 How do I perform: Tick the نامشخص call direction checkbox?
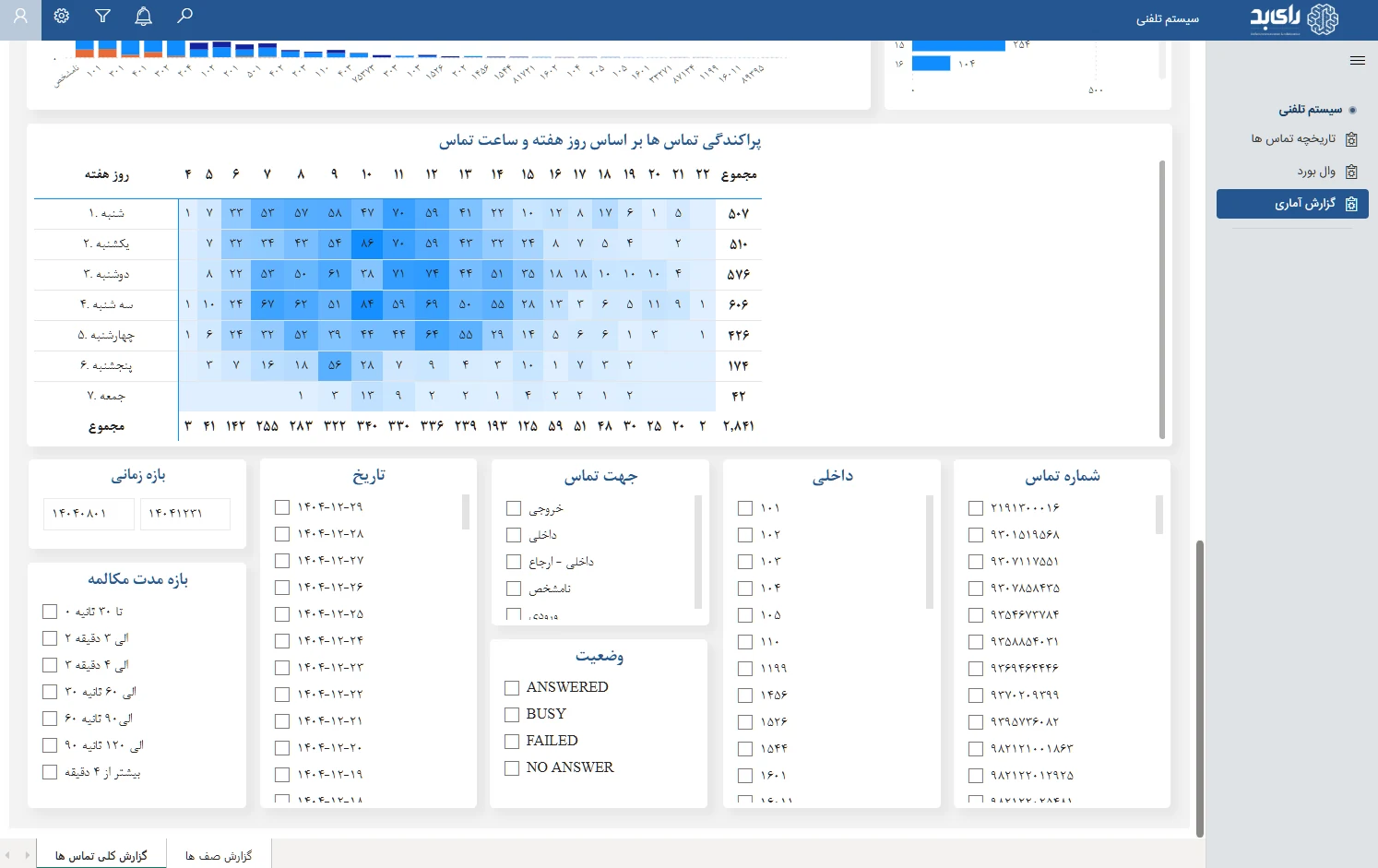tap(514, 589)
